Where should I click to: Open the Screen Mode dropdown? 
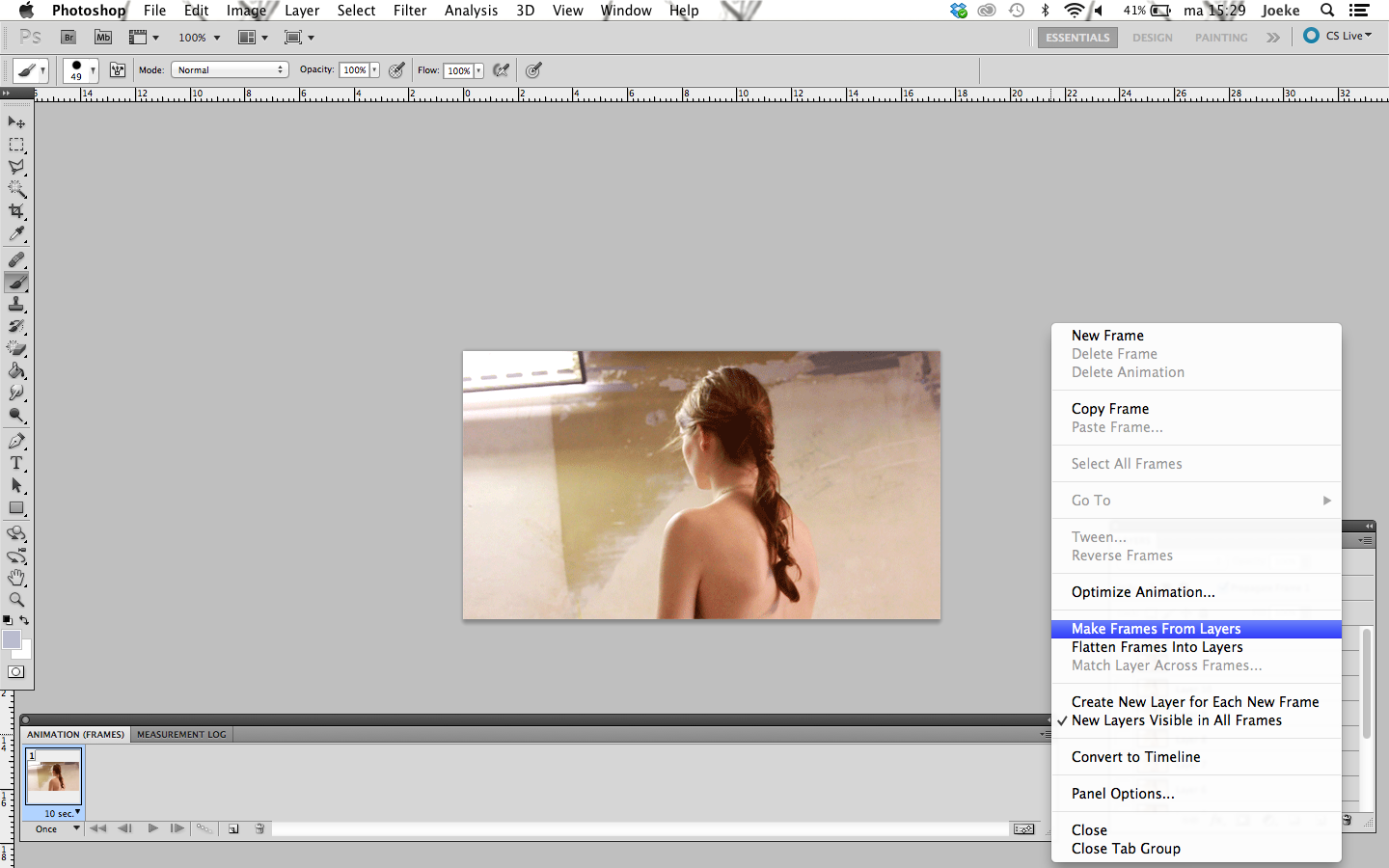pyautogui.click(x=300, y=38)
